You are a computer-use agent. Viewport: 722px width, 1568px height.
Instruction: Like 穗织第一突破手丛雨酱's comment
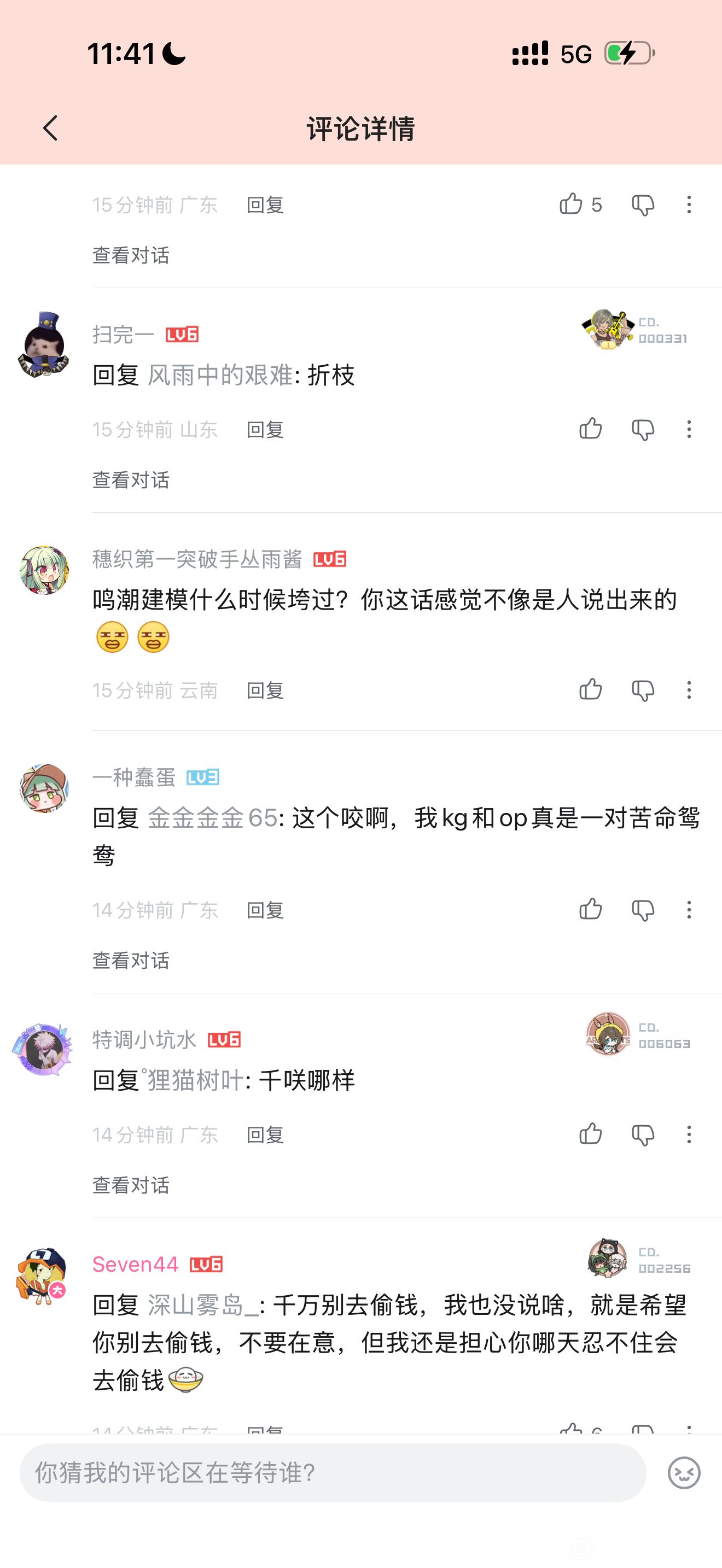[591, 689]
